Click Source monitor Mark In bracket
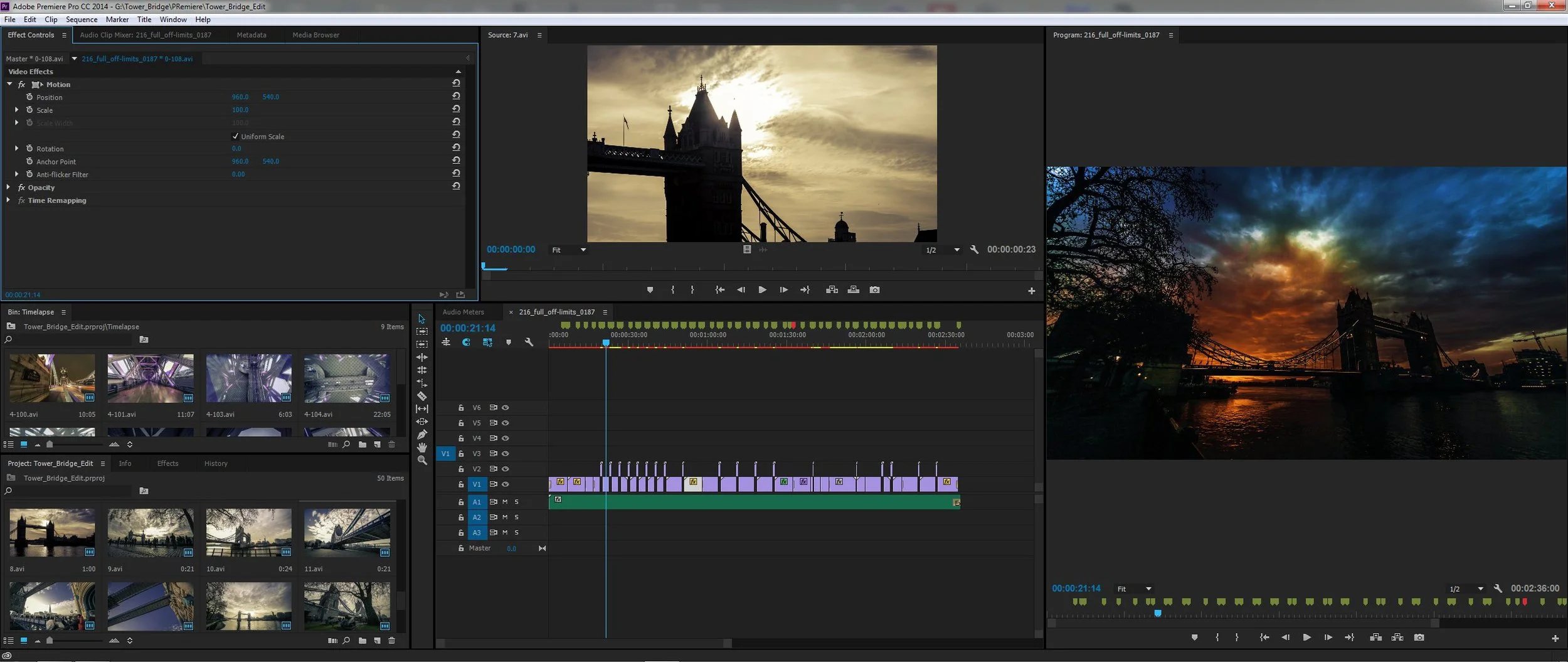Image resolution: width=1568 pixels, height=662 pixels. tap(672, 290)
